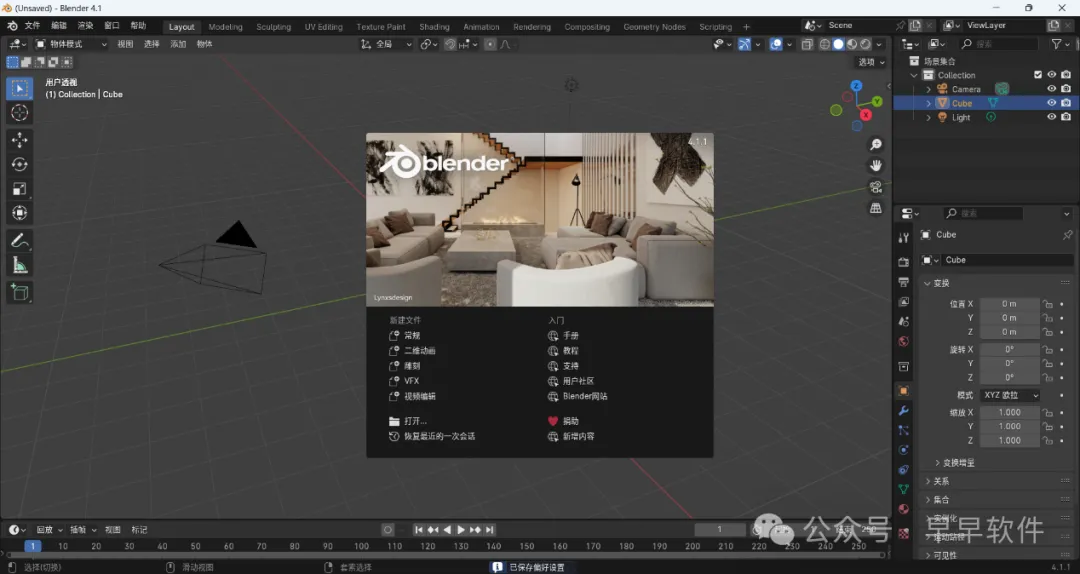Toggle X-ray display in header

(x=807, y=44)
